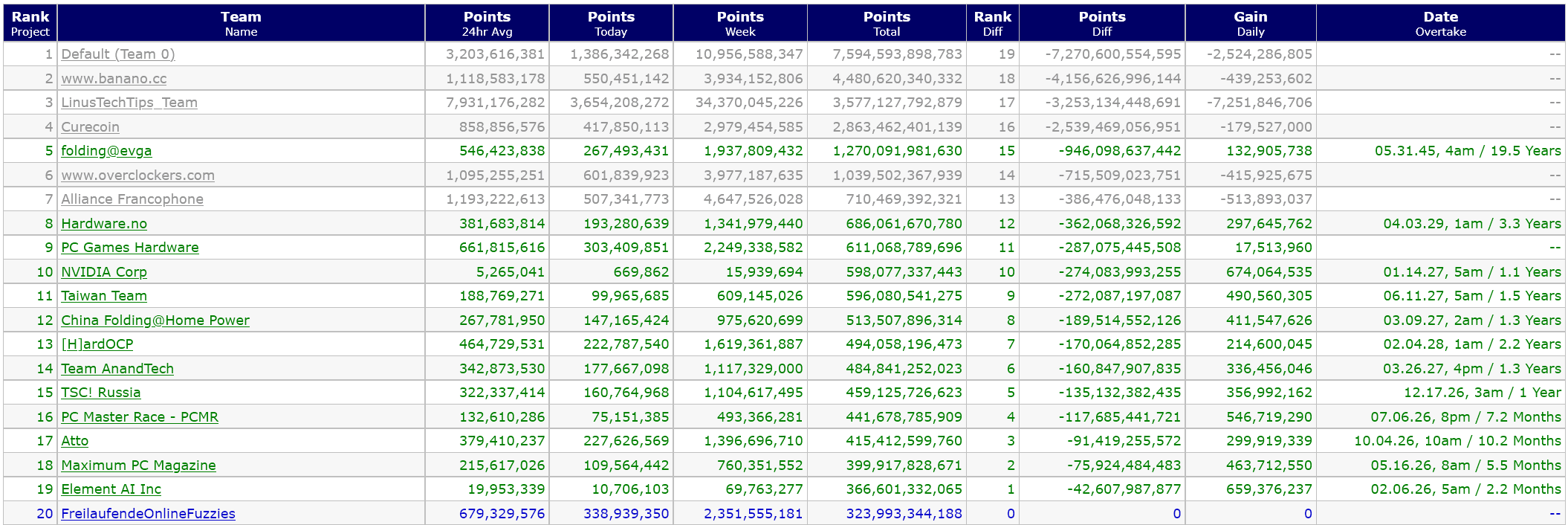Open the Alliance Francophone team link

coord(132,199)
